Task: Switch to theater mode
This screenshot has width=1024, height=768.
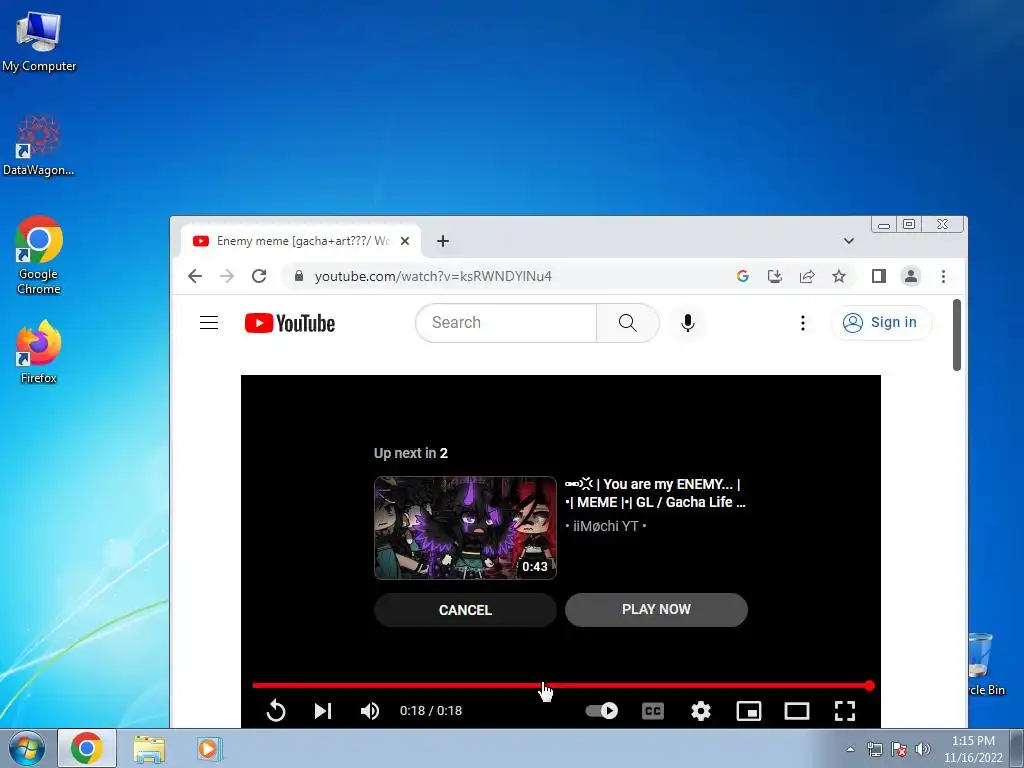Action: (x=797, y=711)
